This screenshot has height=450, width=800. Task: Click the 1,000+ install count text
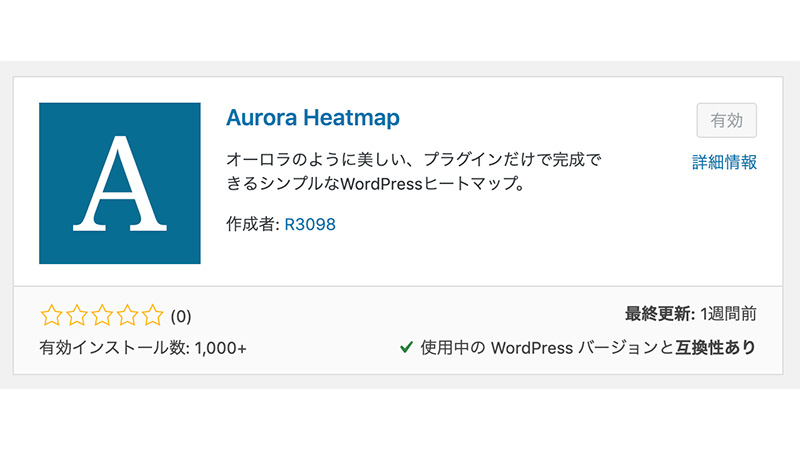[x=220, y=348]
